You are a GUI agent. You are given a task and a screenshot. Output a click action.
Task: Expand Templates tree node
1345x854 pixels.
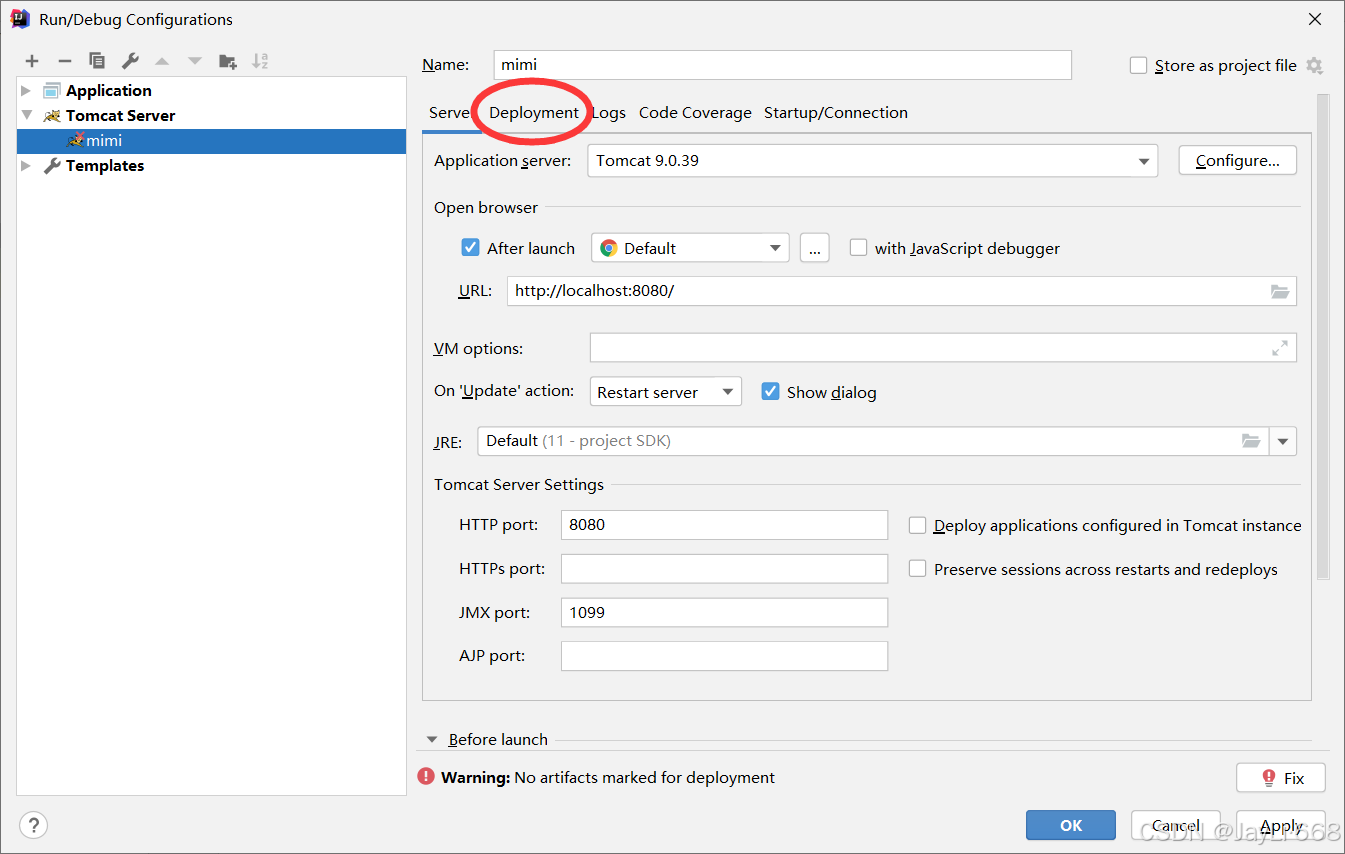[x=27, y=166]
